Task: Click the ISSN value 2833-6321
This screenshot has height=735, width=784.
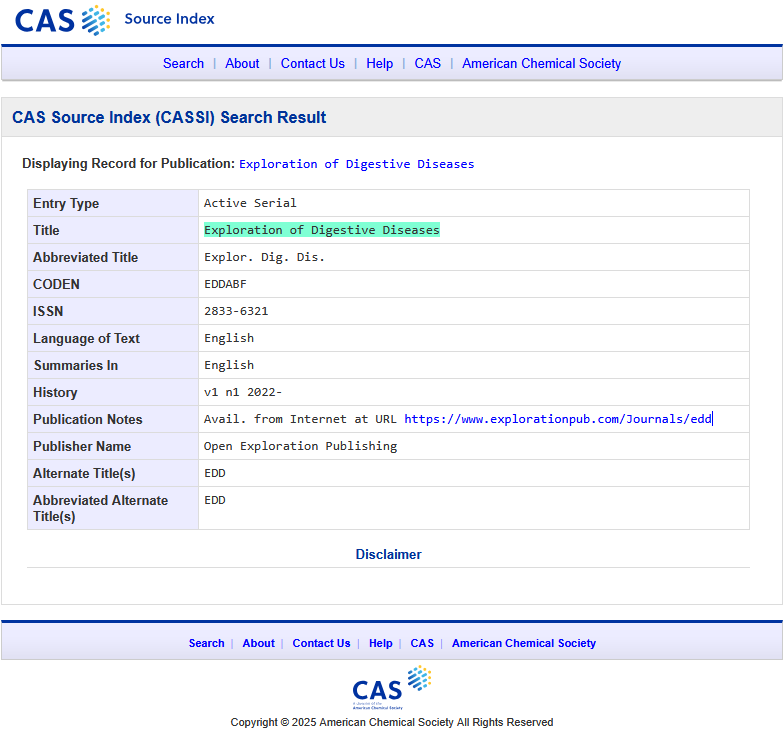Action: 236,311
